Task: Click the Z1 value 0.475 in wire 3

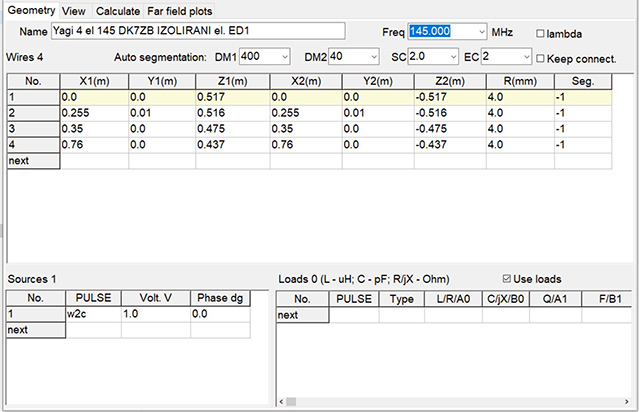Action: [233, 129]
